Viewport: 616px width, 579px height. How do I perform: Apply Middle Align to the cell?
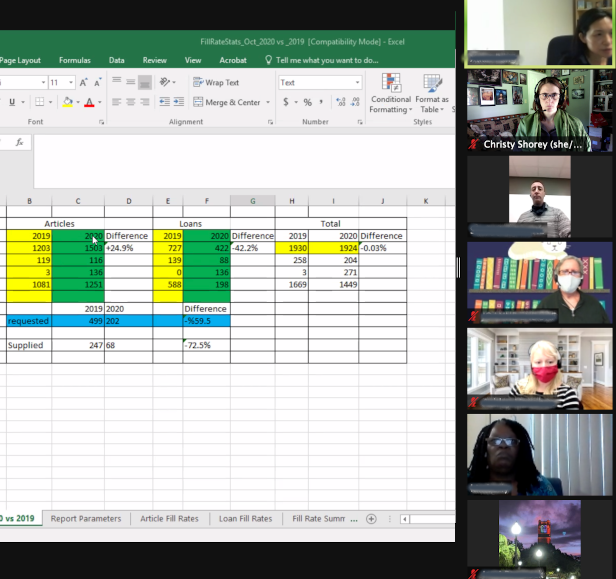[x=130, y=82]
